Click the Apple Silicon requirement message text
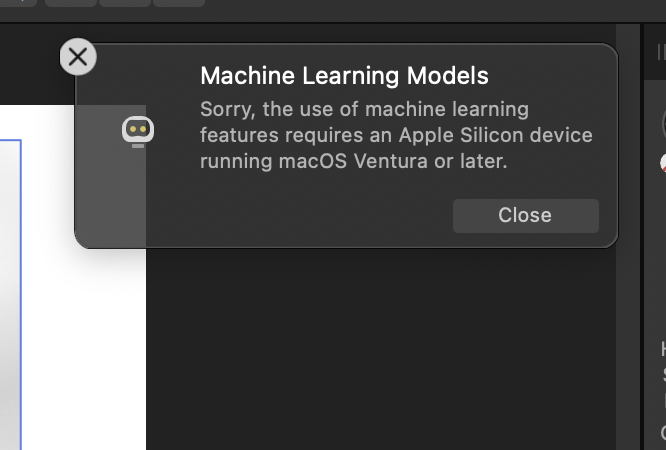 pos(396,135)
